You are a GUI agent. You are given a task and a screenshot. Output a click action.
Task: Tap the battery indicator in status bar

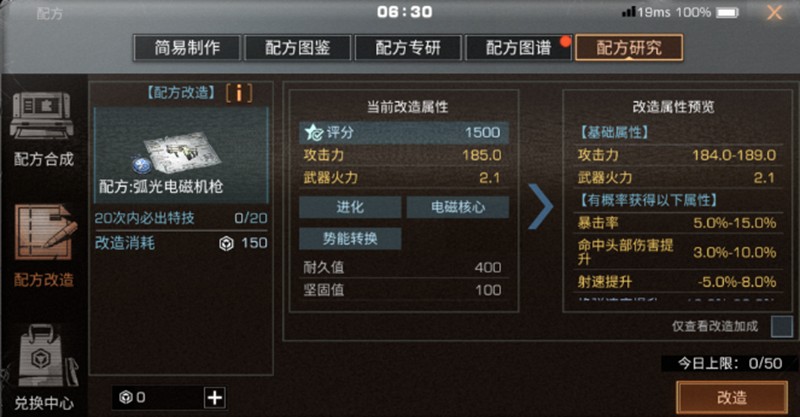click(x=727, y=12)
